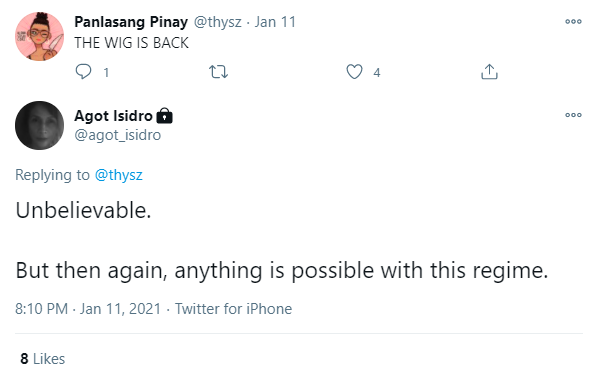The width and height of the screenshot is (597, 378).
Task: Open Agot Isidro display name
Action: [113, 116]
